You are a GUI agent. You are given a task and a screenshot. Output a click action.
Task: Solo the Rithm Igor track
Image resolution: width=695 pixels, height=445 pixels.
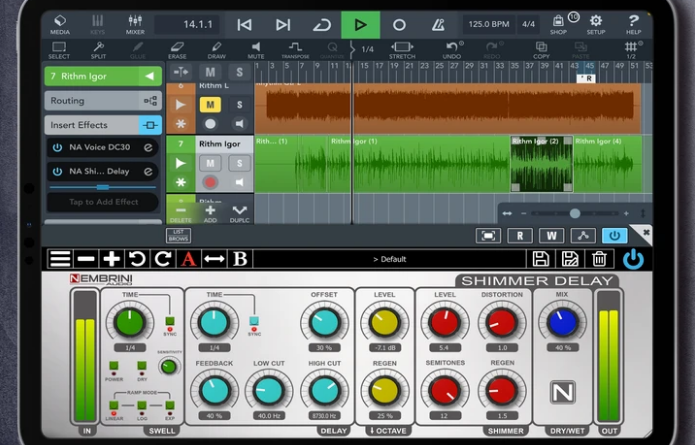click(239, 164)
